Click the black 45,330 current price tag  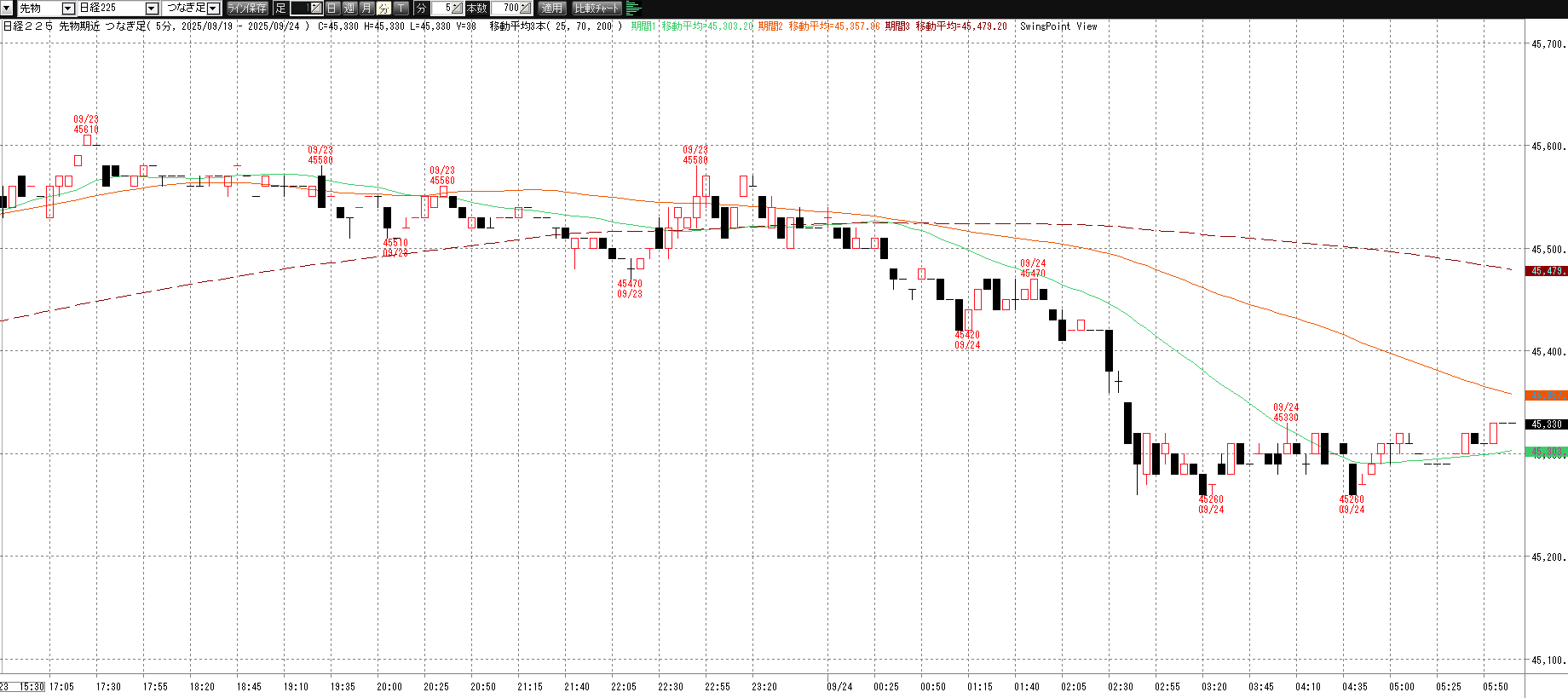(1546, 424)
